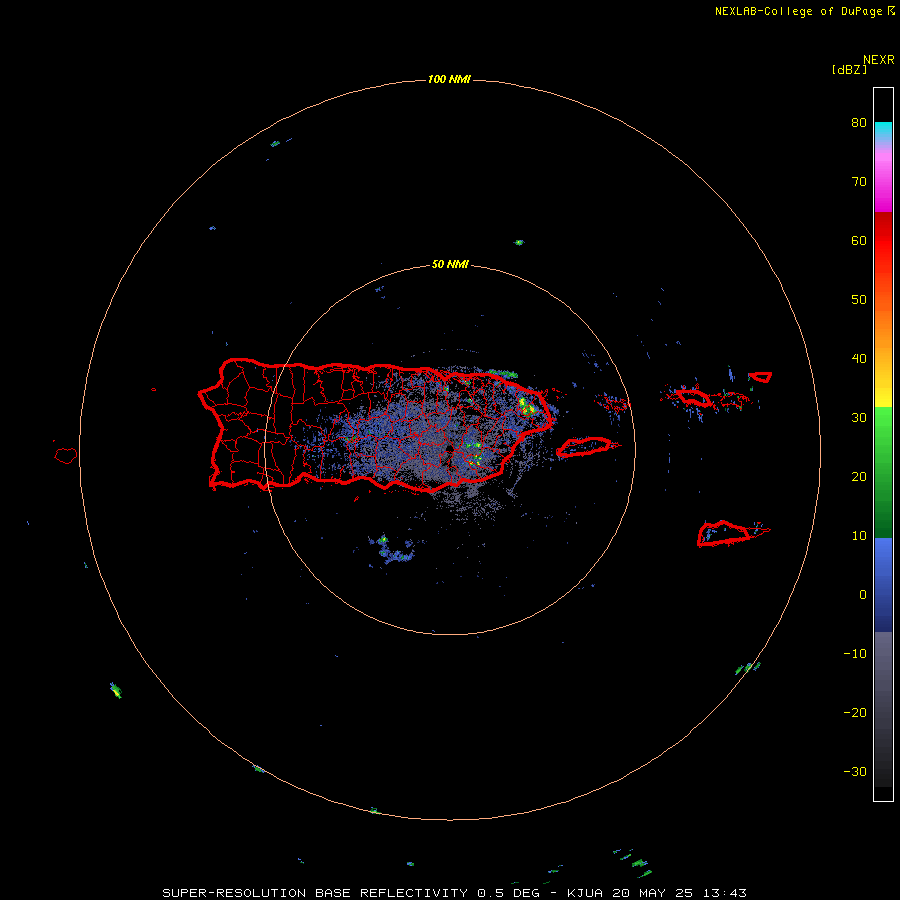Click the 80 dBZ scale value
Viewport: 900px width, 900px height.
point(859,123)
